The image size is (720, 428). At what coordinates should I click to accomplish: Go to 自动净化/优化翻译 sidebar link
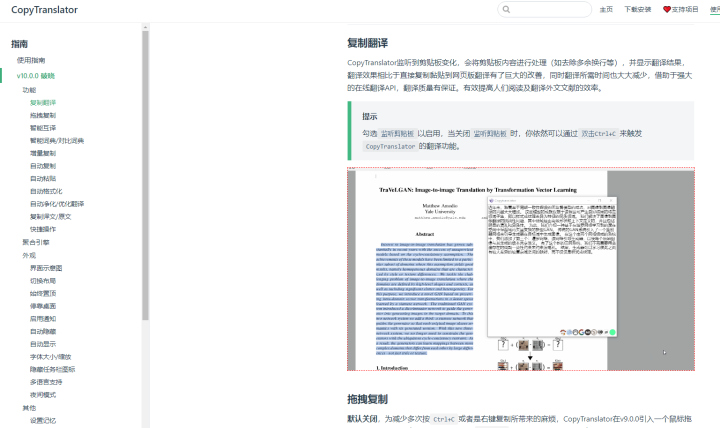(57, 204)
